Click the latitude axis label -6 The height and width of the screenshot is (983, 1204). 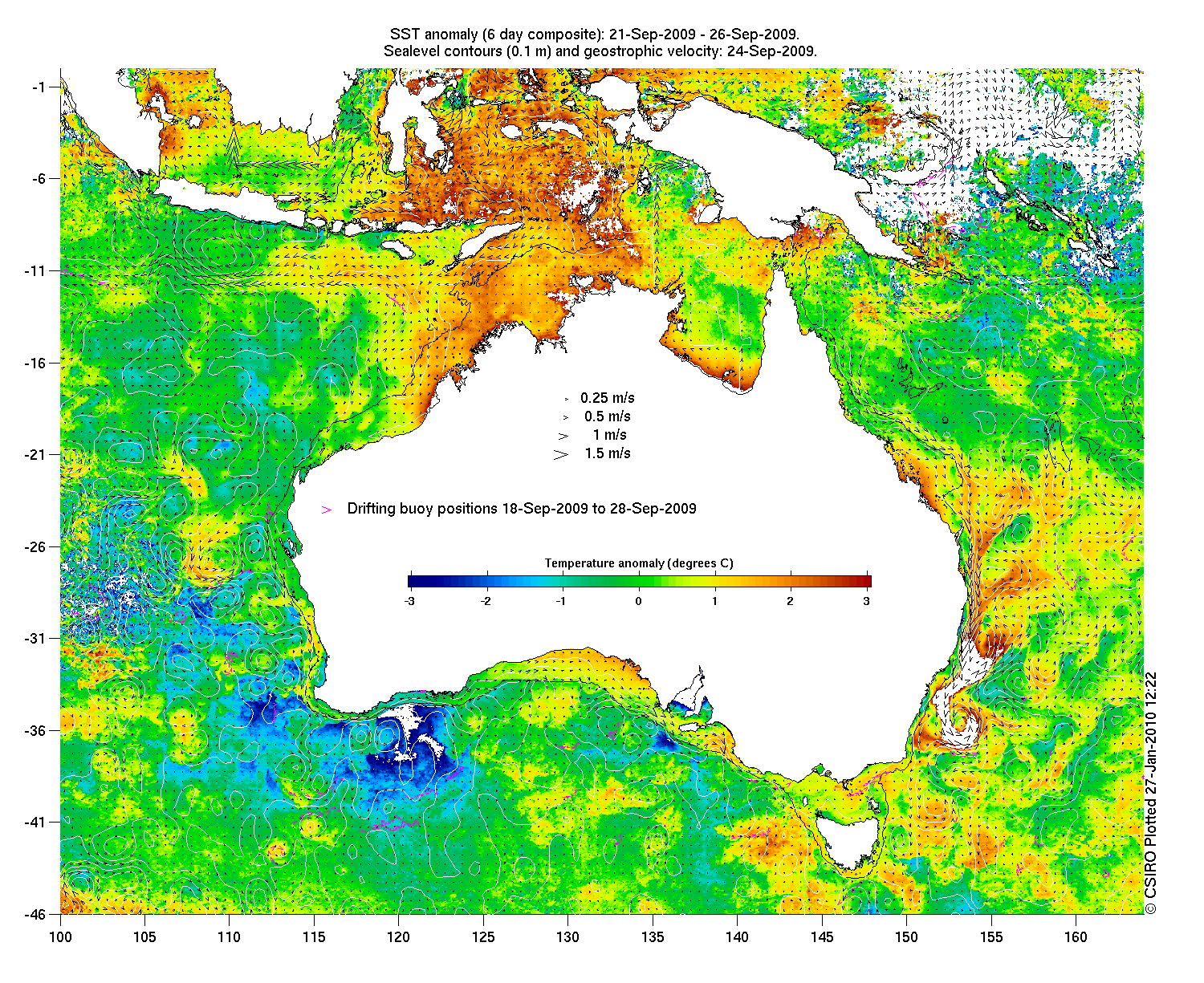(x=39, y=179)
